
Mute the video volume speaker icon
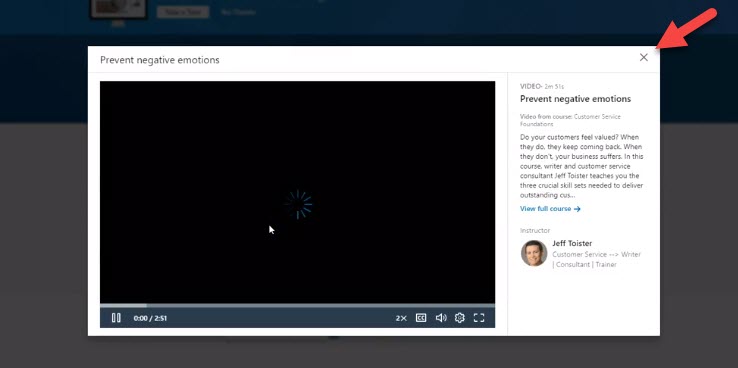(x=441, y=318)
